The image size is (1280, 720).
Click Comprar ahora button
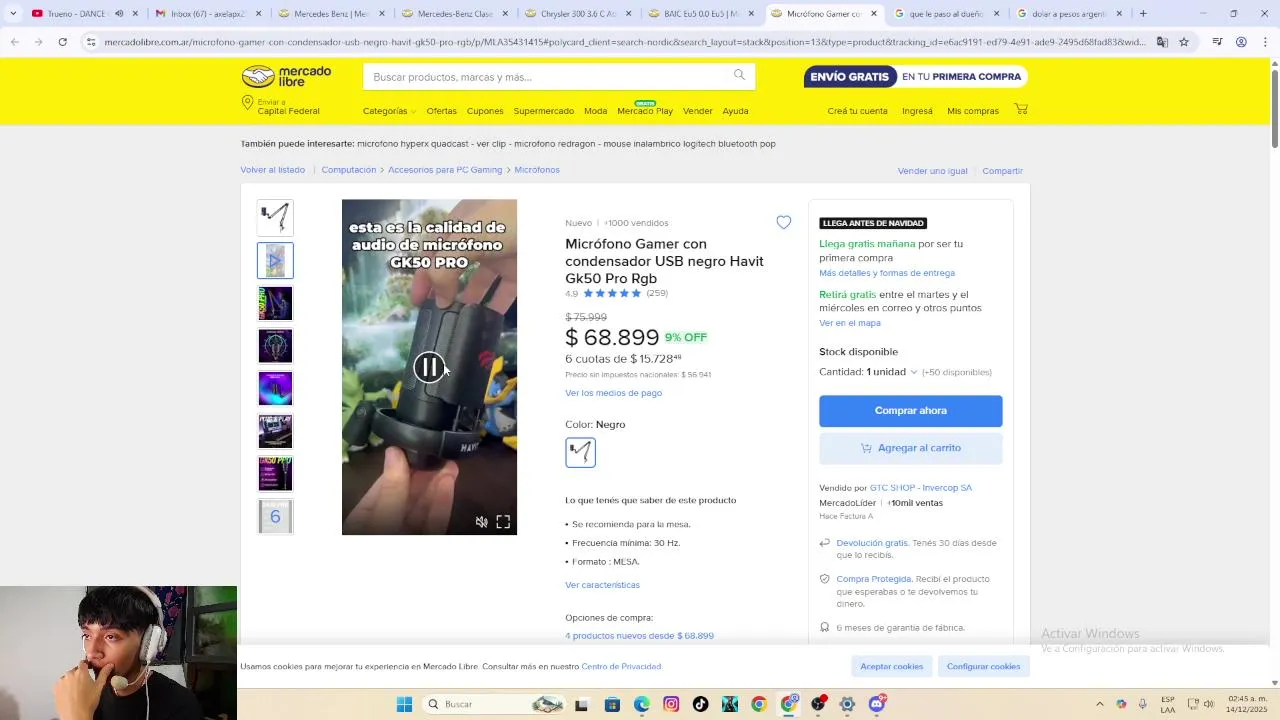tap(911, 411)
